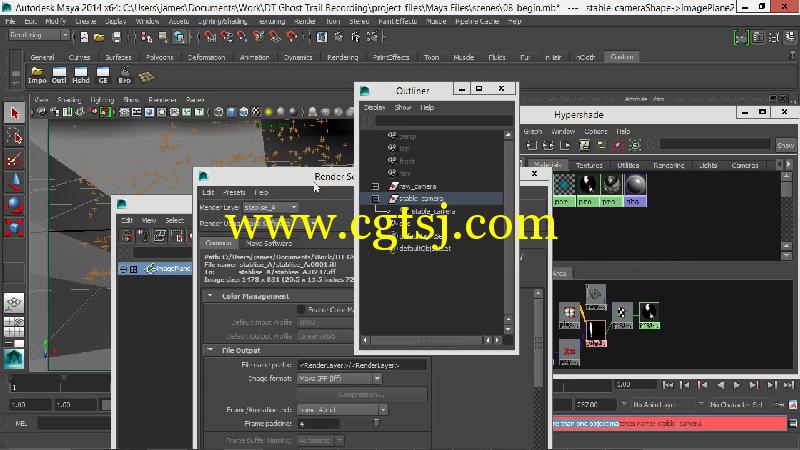Click the Show button in Hypershade

(786, 145)
